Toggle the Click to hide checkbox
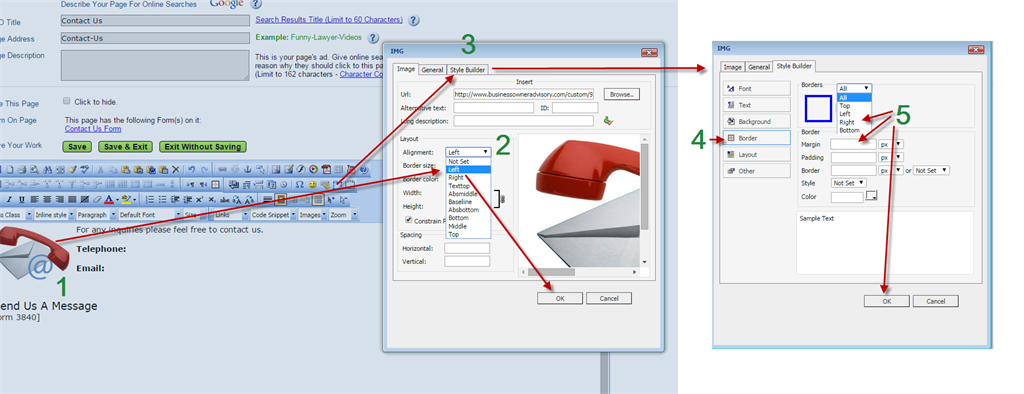The height and width of the screenshot is (394, 1024). 67,101
